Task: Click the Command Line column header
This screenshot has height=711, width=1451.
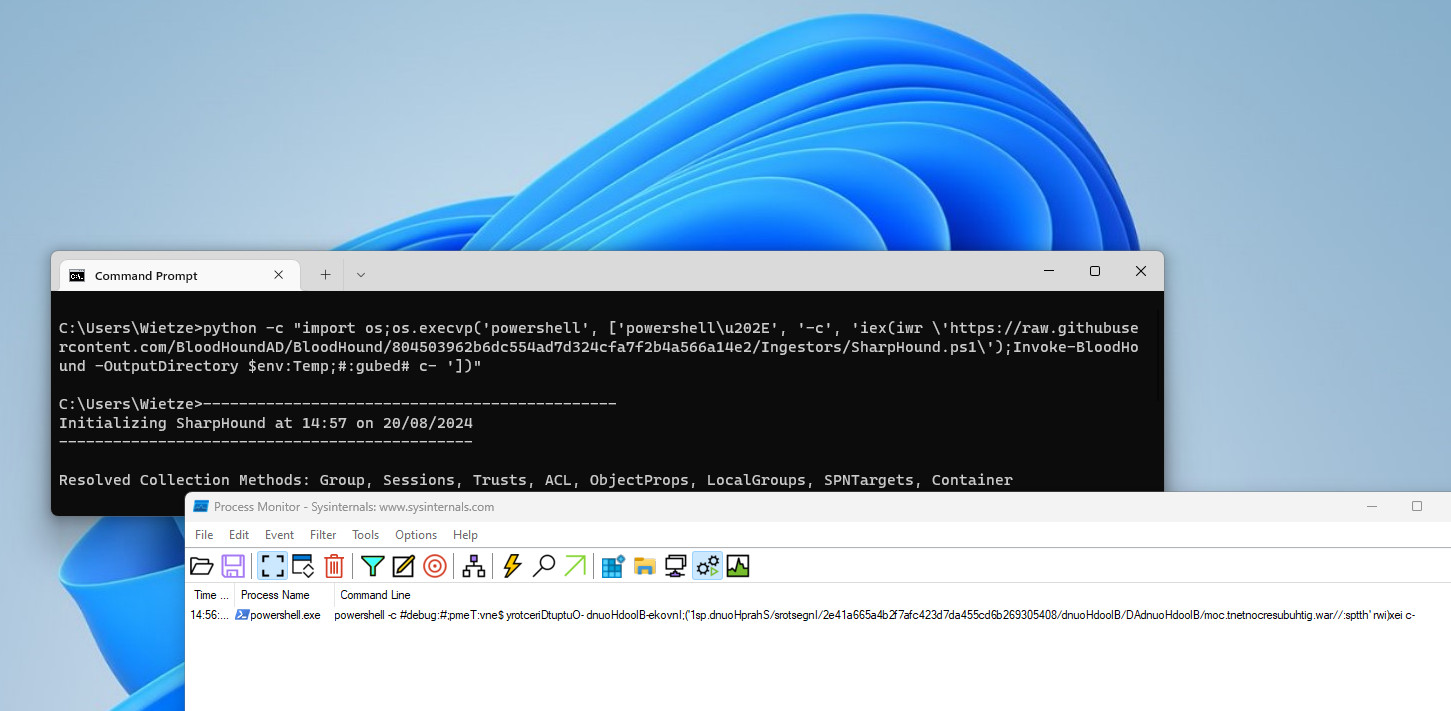Action: tap(375, 595)
